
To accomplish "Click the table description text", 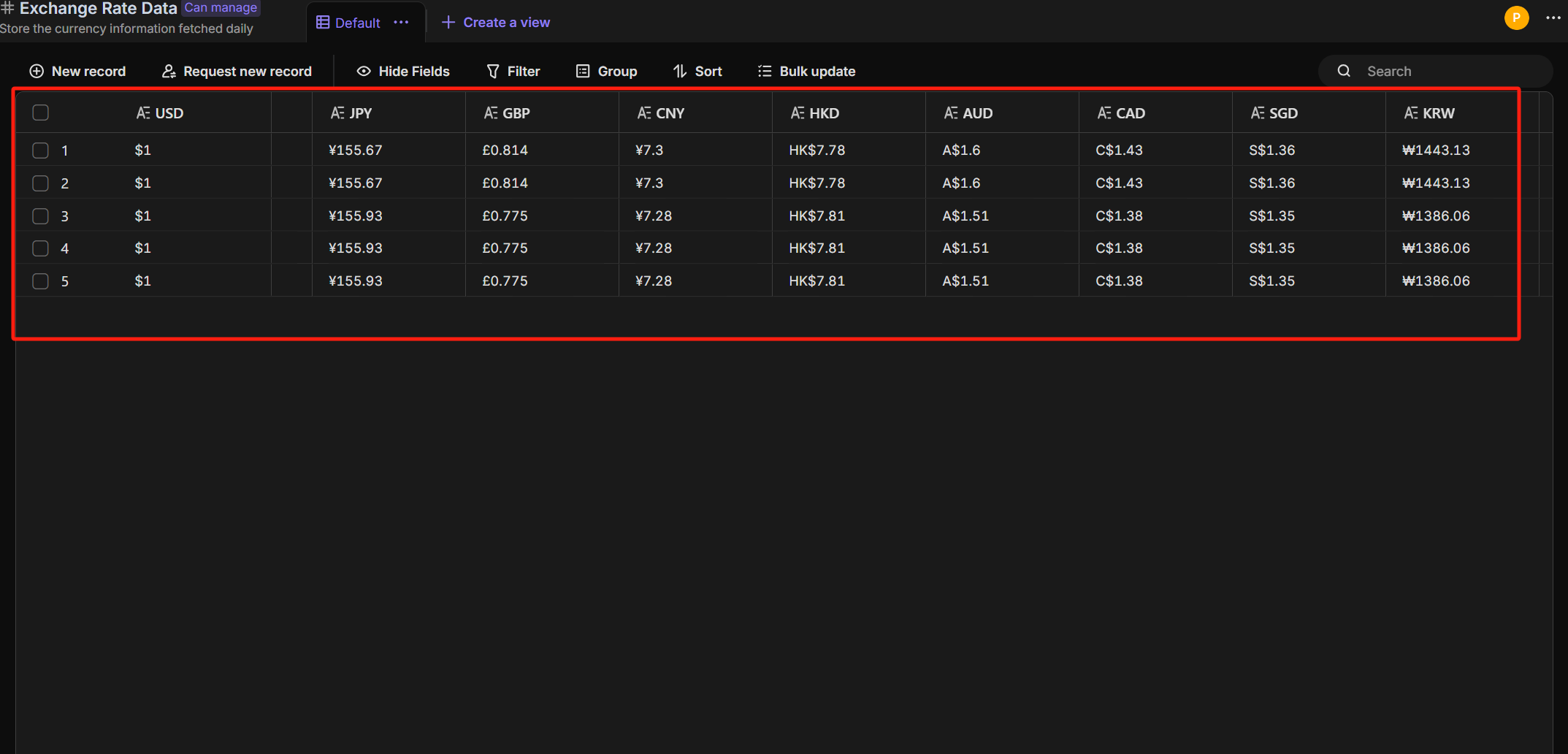I will (x=126, y=28).
